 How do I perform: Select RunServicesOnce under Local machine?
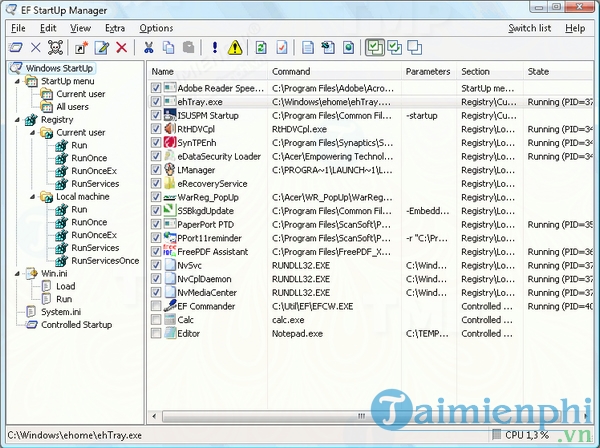click(103, 260)
